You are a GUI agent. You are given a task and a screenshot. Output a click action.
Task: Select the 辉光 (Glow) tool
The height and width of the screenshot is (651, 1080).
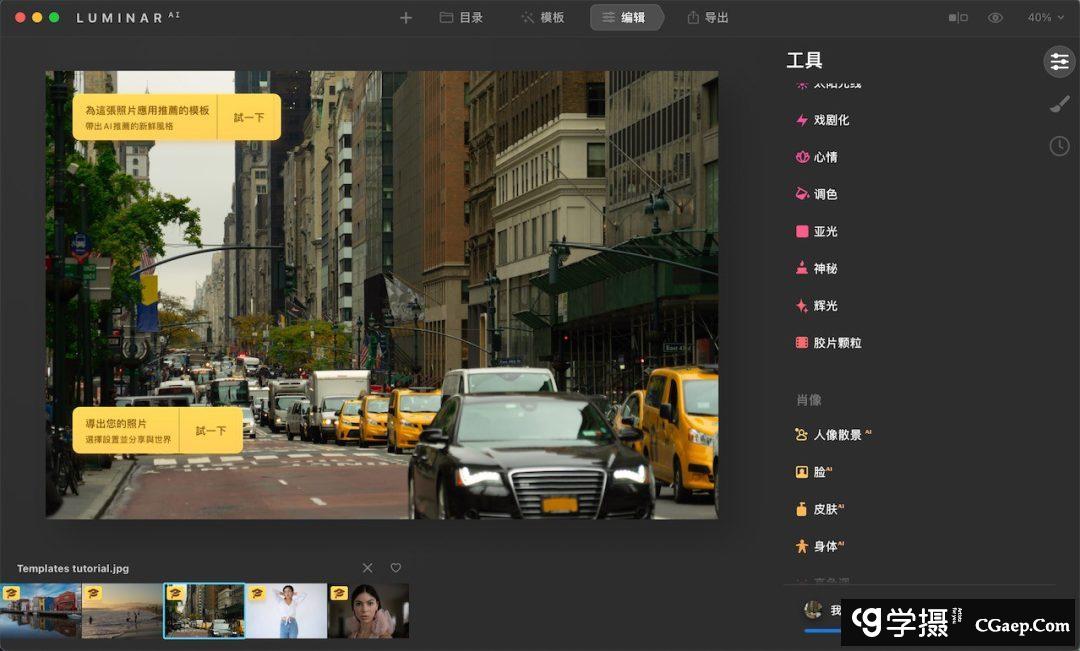tap(825, 305)
